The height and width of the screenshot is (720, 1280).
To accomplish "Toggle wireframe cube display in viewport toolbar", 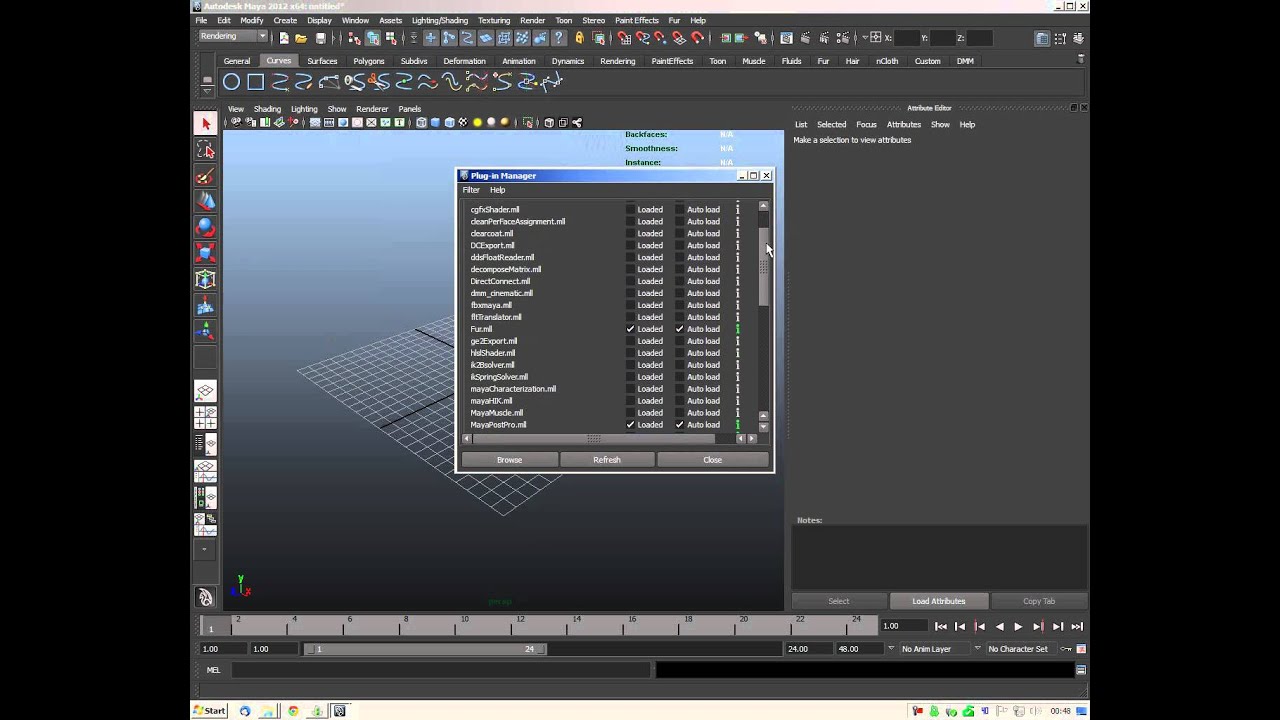I will click(x=421, y=123).
